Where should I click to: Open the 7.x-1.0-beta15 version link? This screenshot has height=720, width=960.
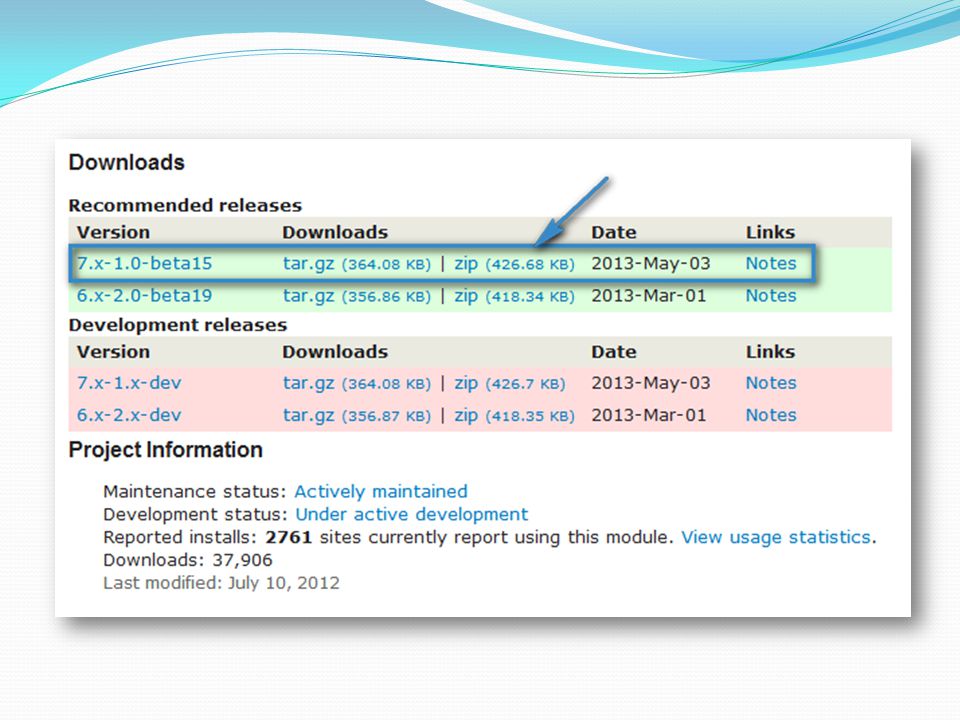point(144,263)
